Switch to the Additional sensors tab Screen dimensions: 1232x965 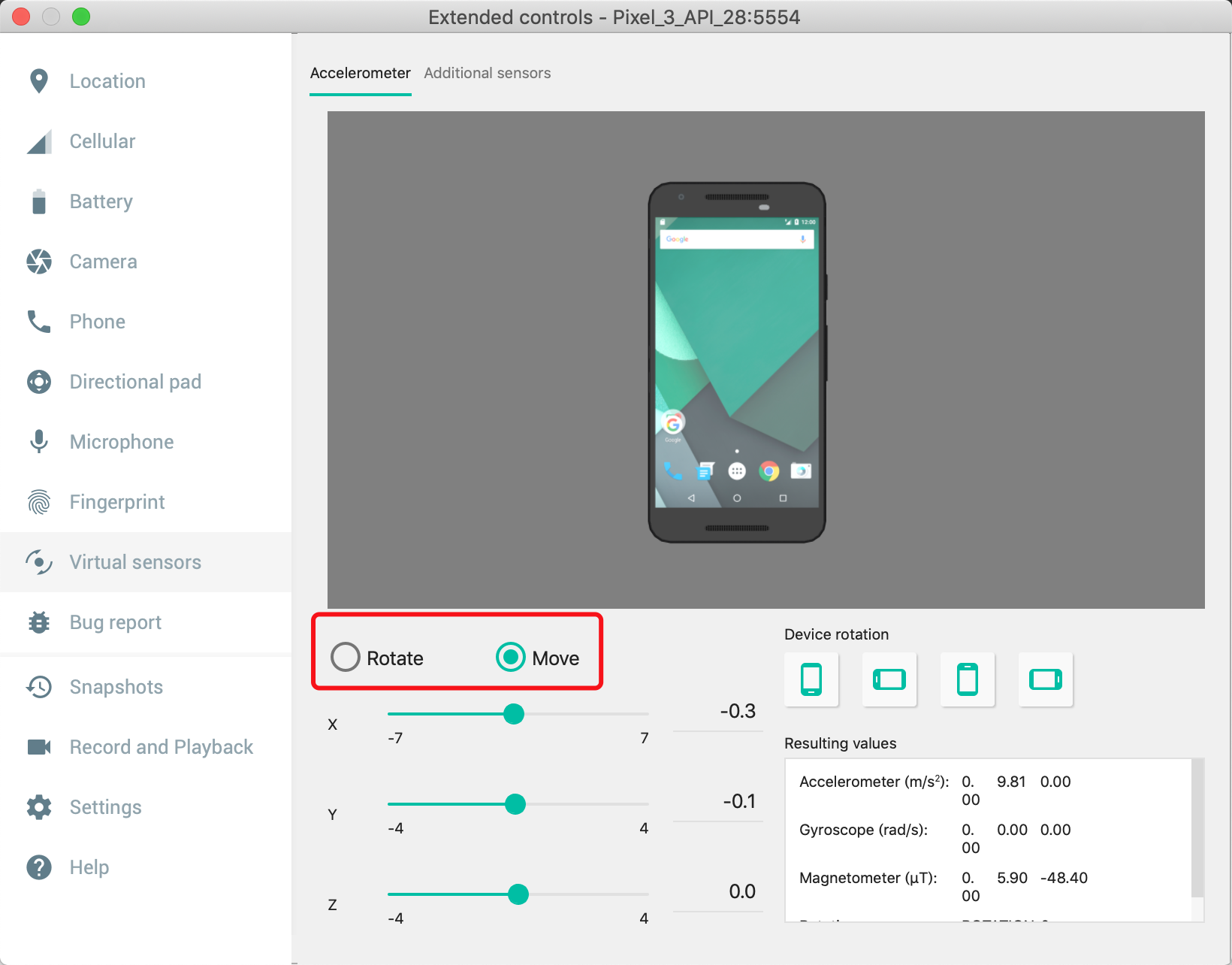tap(487, 73)
